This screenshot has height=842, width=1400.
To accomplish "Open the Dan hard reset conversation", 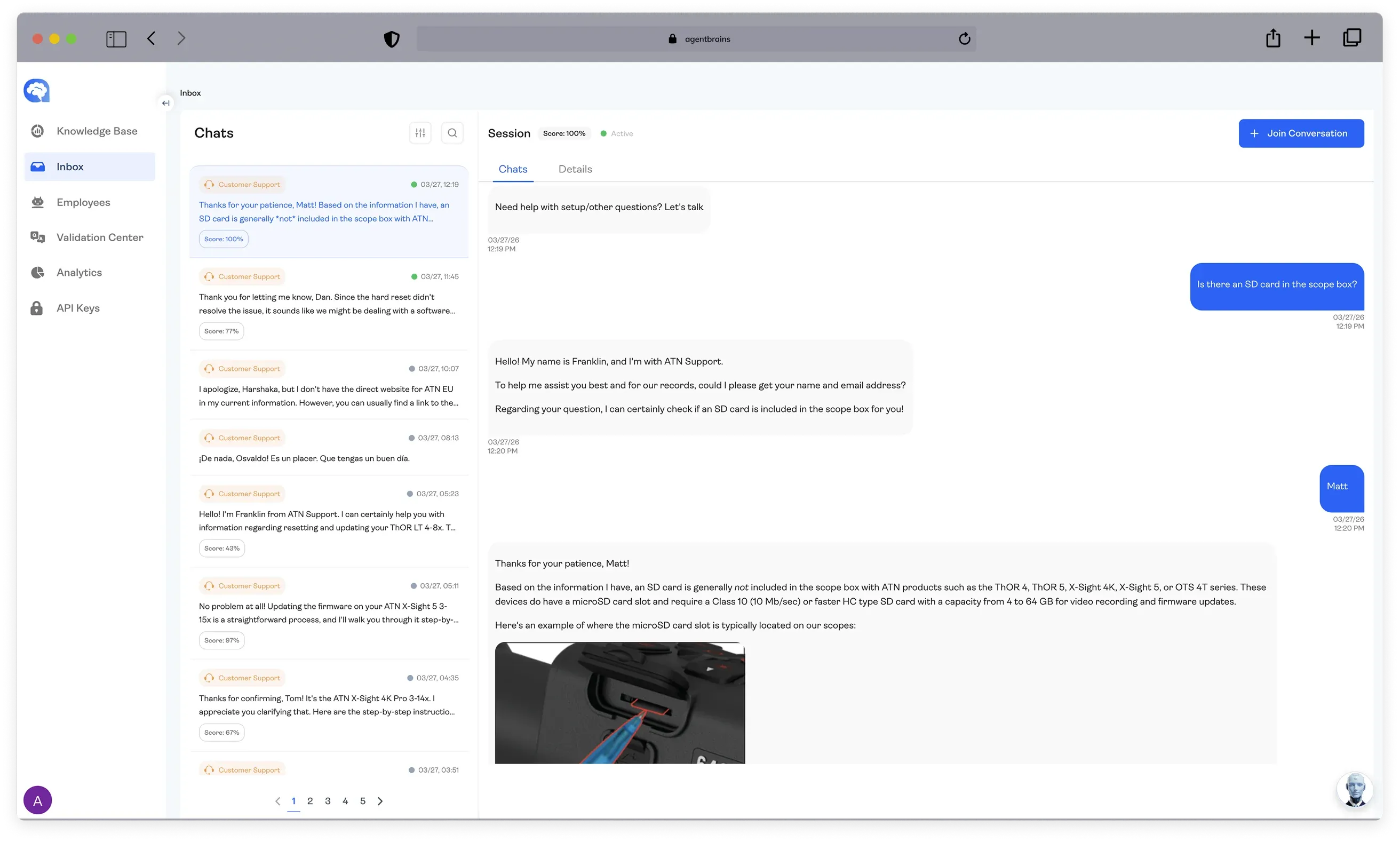I will coord(329,304).
